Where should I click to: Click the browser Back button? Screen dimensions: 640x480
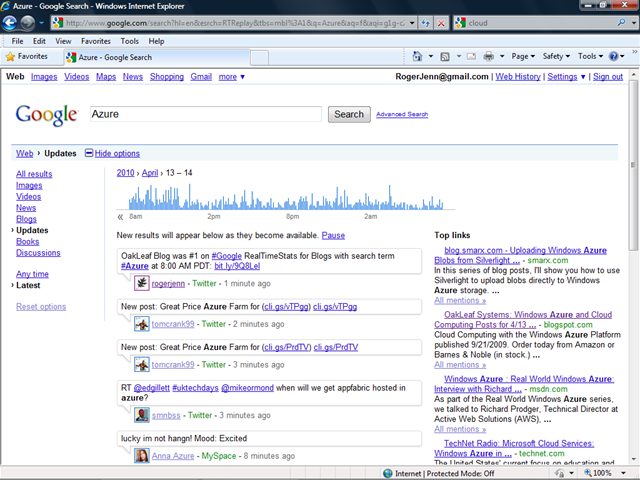tap(13, 21)
